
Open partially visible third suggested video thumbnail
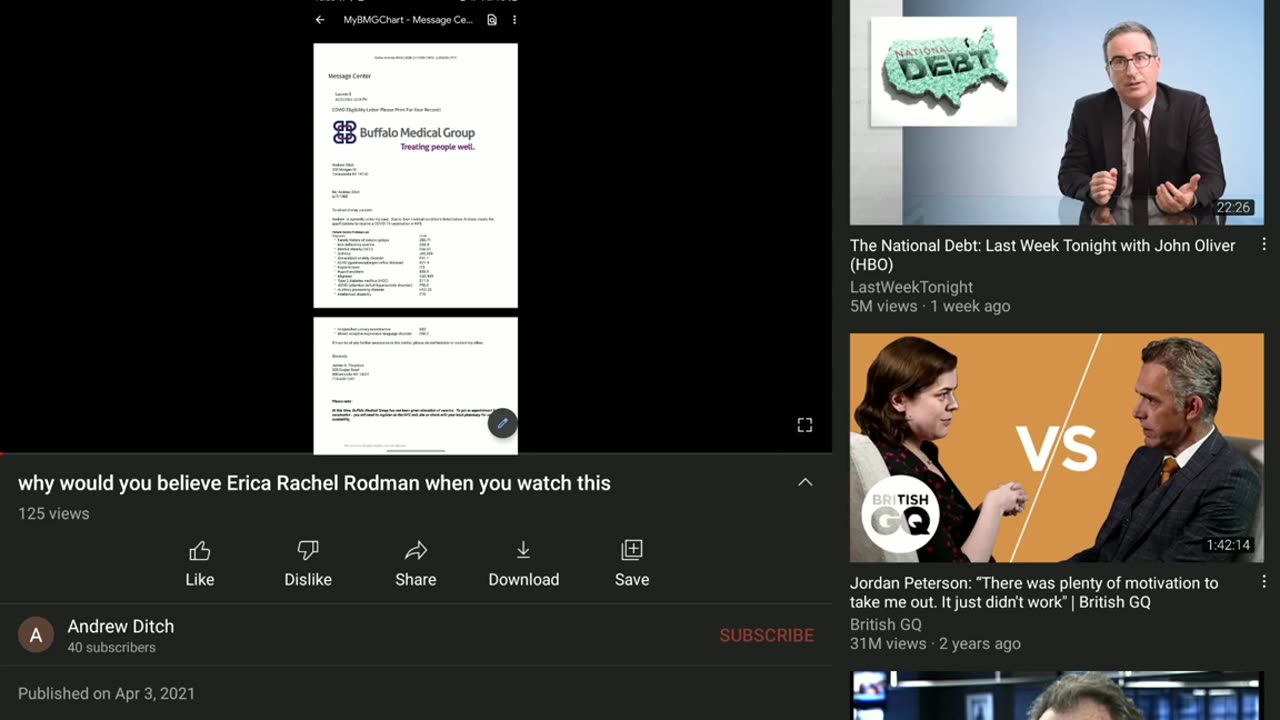1057,696
